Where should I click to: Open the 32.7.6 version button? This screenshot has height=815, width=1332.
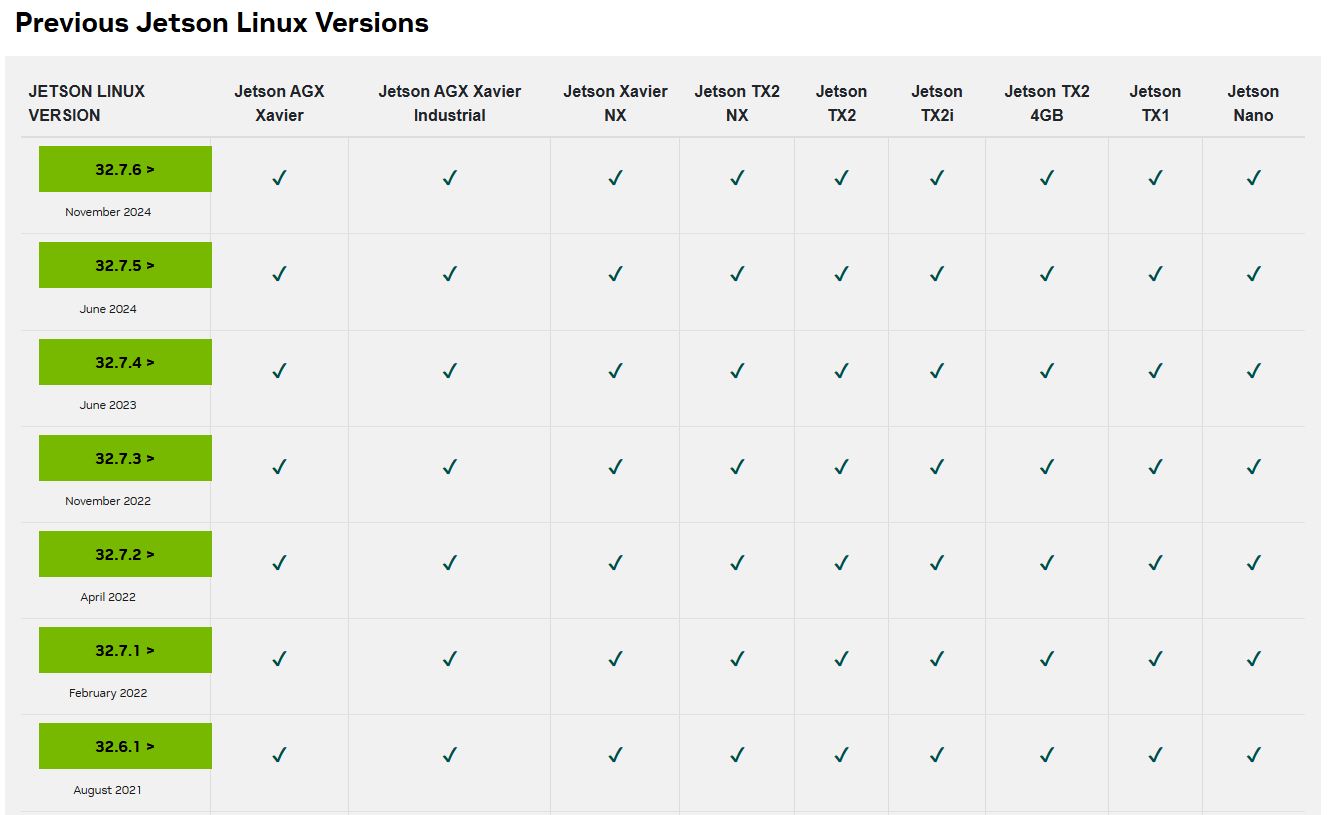coord(125,169)
